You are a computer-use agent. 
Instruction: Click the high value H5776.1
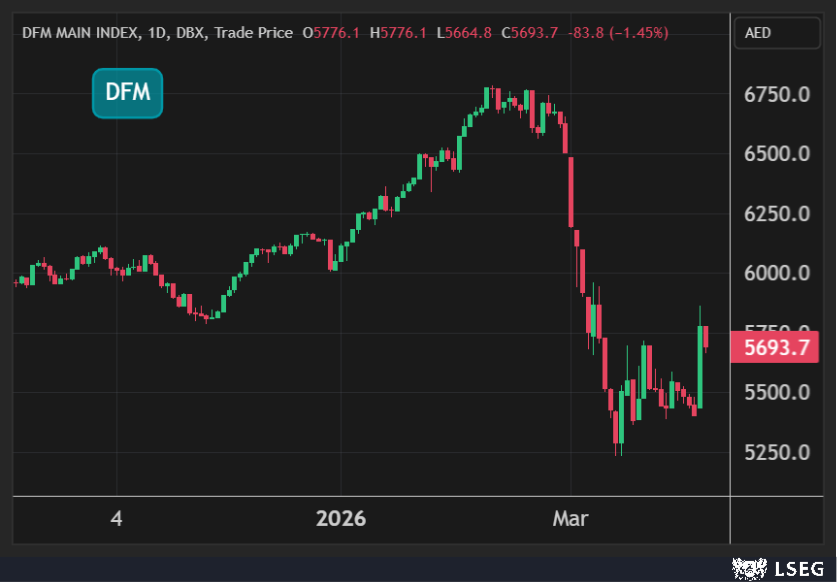click(398, 33)
